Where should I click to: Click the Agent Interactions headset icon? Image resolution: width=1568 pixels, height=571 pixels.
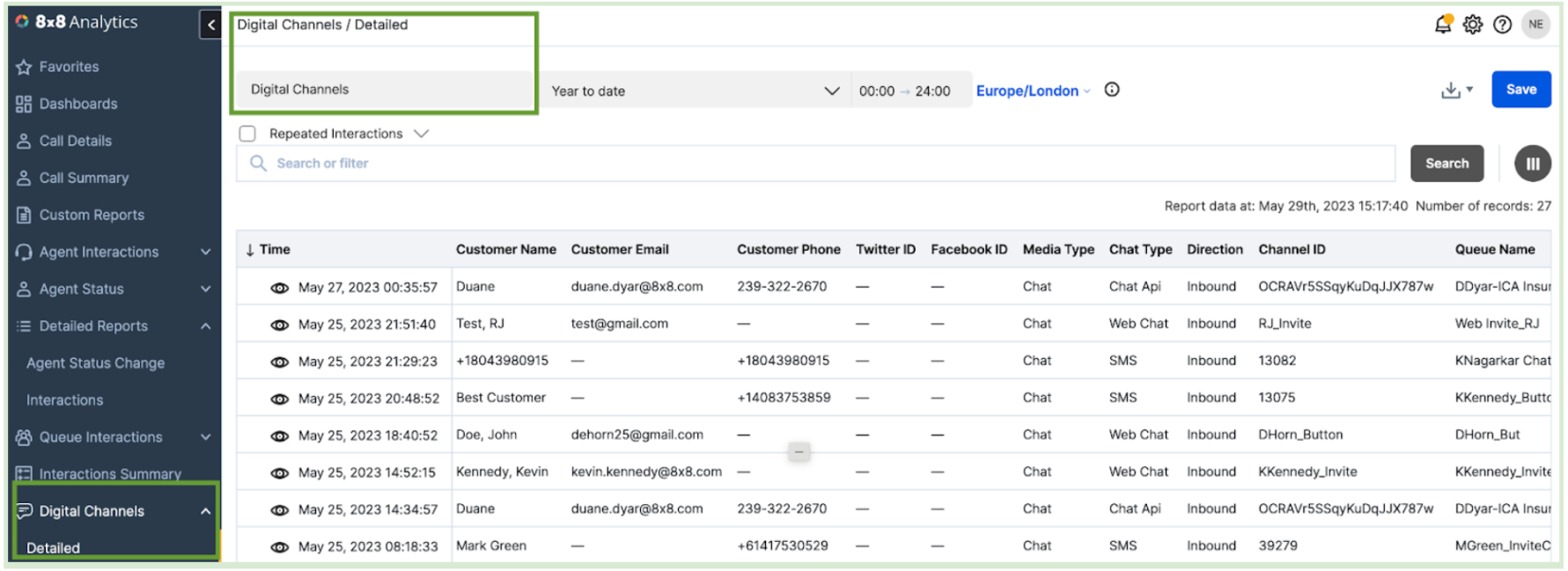point(24,252)
